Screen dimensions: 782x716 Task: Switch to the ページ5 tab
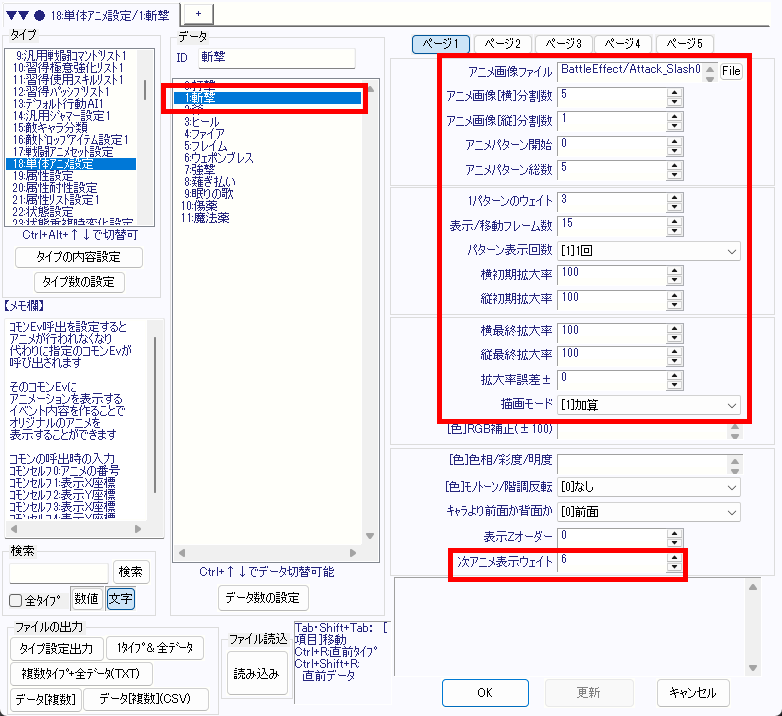click(x=684, y=44)
